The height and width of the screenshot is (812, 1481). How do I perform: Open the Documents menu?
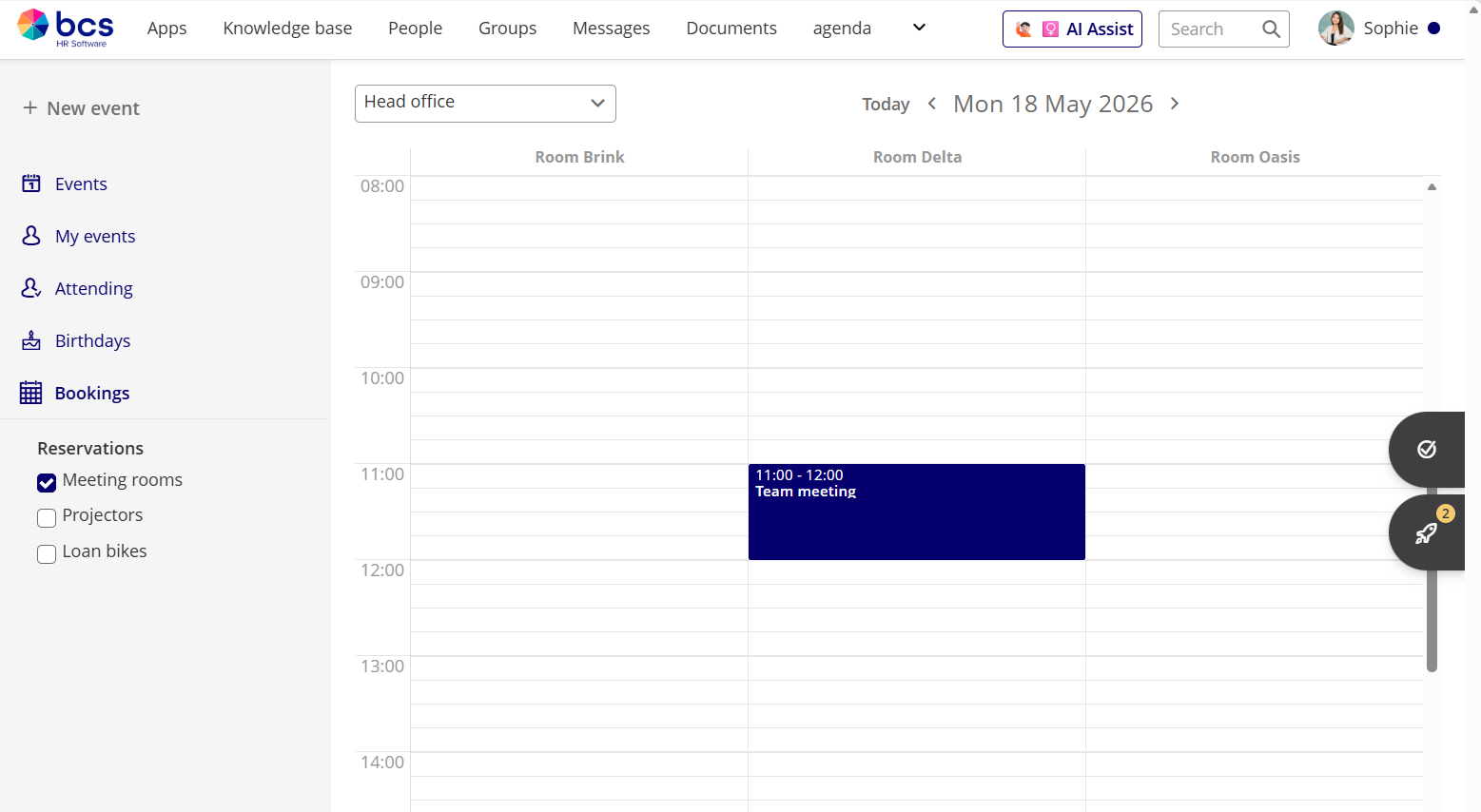[731, 29]
